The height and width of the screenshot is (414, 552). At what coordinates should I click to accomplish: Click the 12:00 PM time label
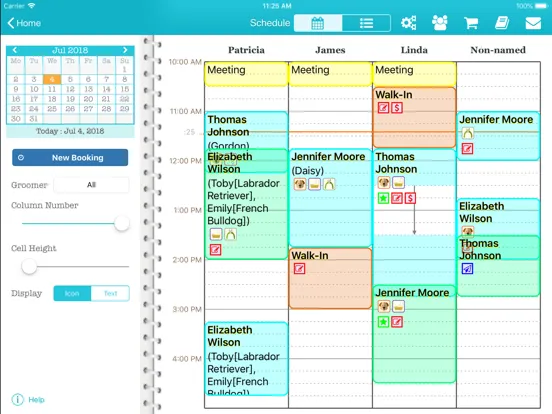click(x=186, y=161)
